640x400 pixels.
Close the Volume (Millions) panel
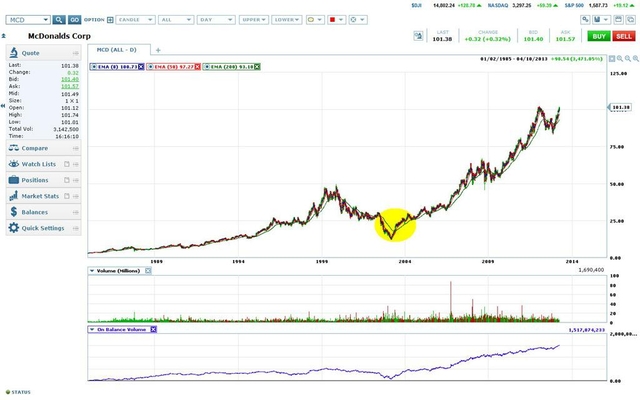pos(148,271)
